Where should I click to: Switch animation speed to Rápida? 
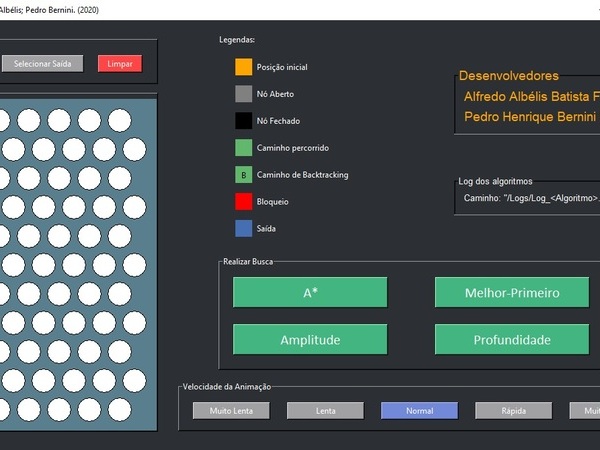click(513, 411)
